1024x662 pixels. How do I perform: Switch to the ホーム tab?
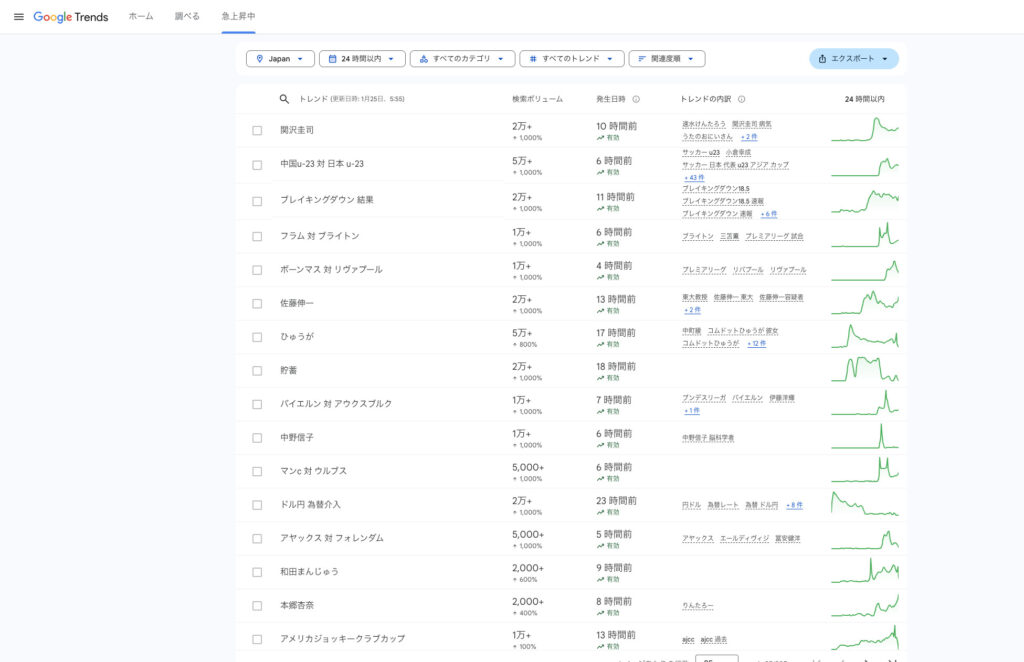(x=141, y=17)
